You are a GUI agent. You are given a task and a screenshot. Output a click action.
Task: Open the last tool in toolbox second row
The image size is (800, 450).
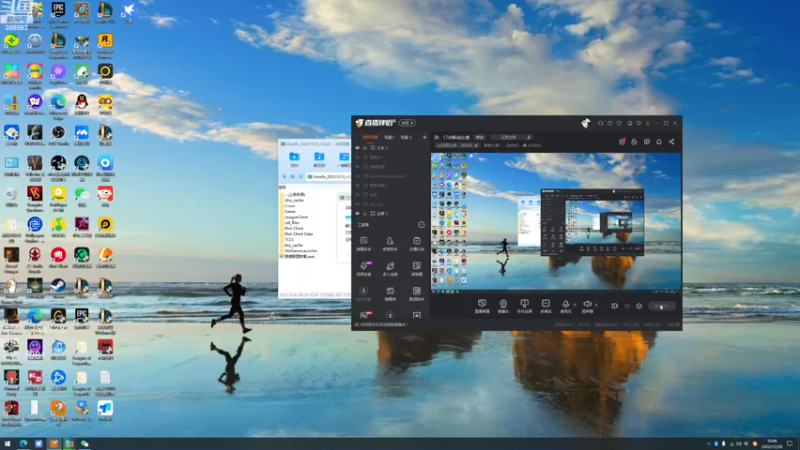[x=416, y=268]
